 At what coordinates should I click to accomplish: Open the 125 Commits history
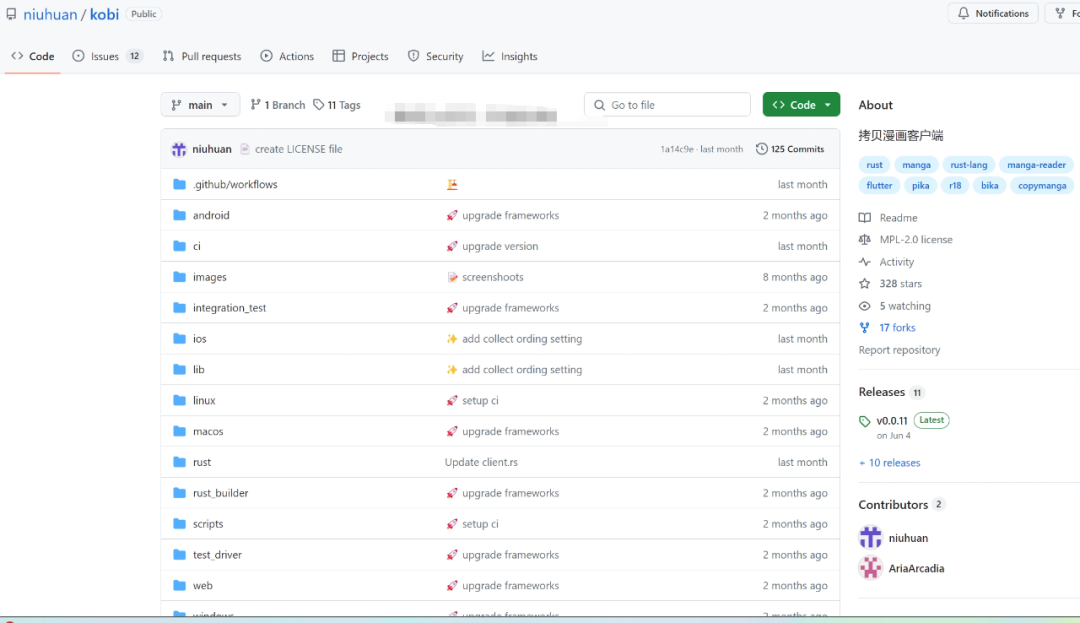[x=790, y=149]
